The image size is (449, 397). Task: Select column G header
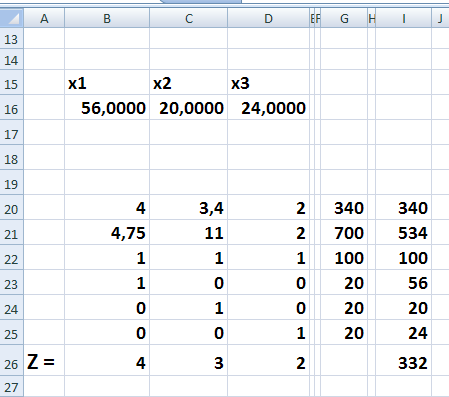[x=344, y=18]
